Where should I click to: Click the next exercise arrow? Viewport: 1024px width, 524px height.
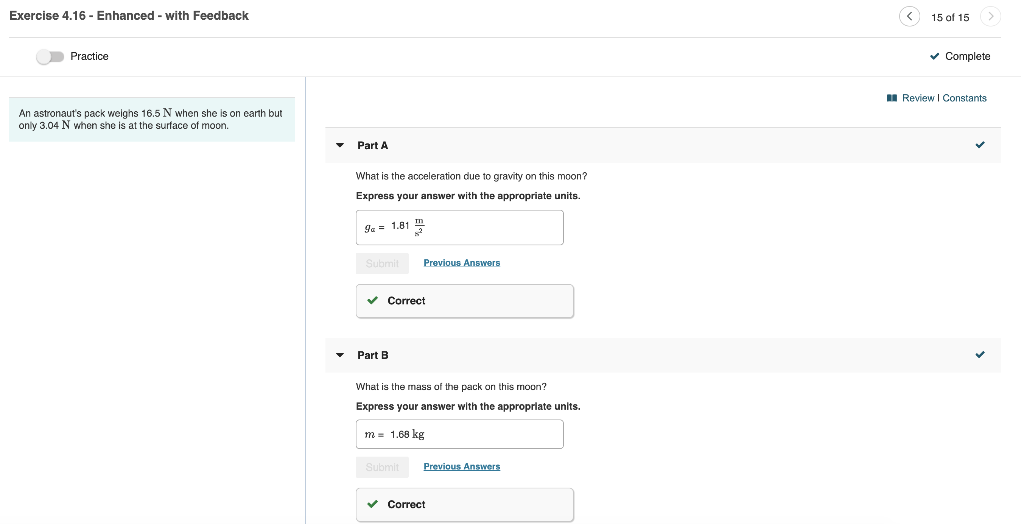pyautogui.click(x=990, y=16)
